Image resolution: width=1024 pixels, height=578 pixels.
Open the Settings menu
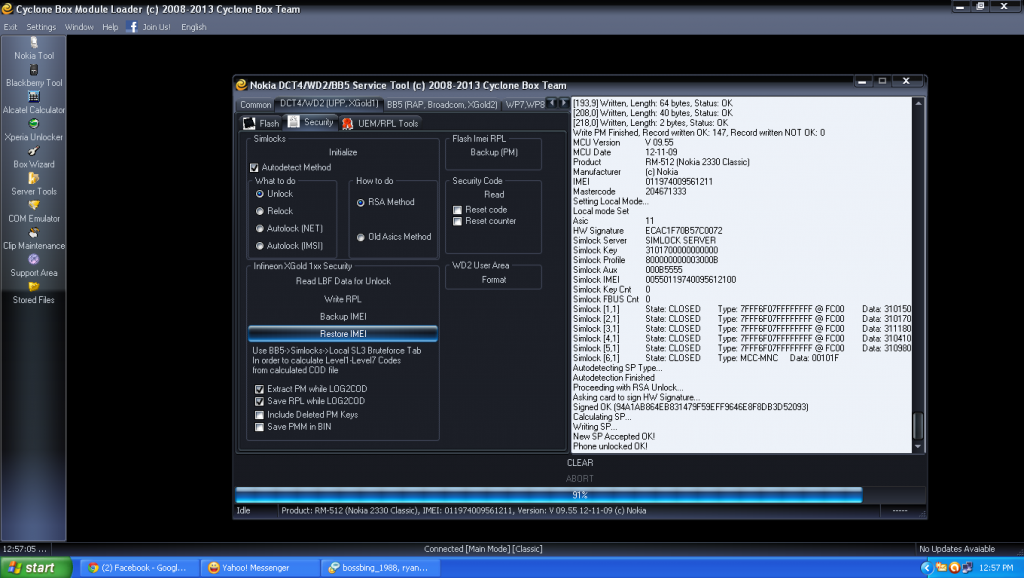41,27
